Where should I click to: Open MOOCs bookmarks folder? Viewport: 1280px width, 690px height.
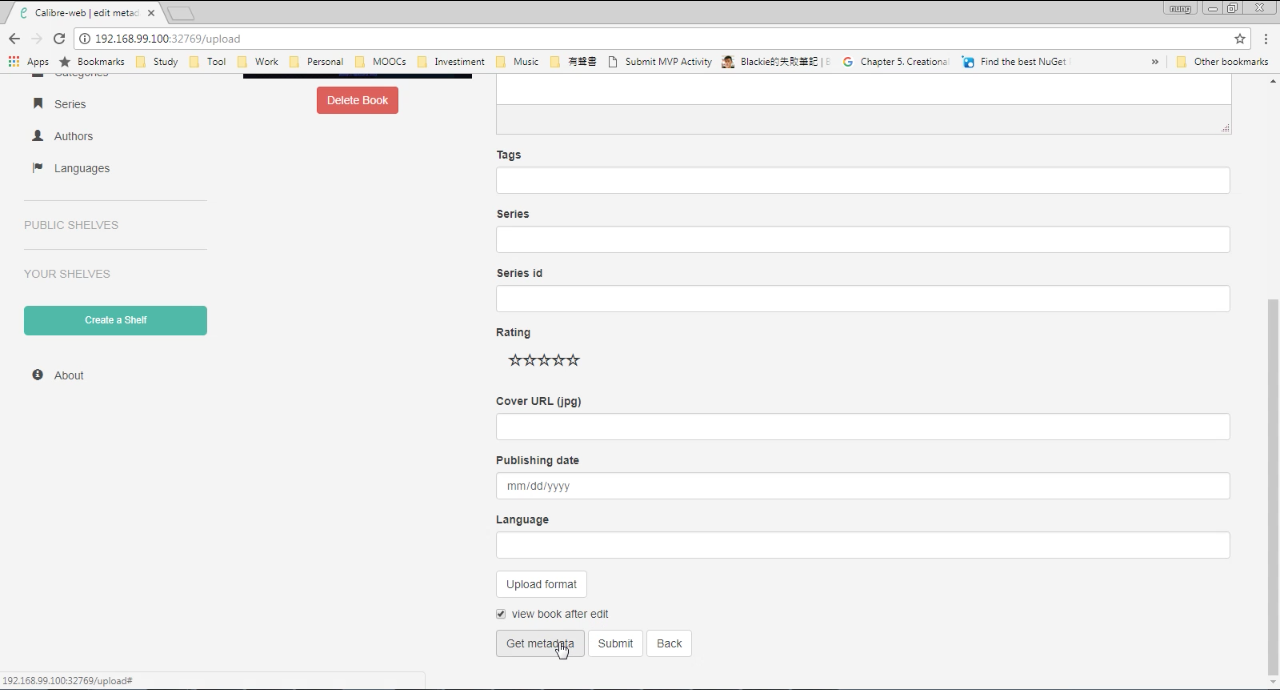[381, 61]
